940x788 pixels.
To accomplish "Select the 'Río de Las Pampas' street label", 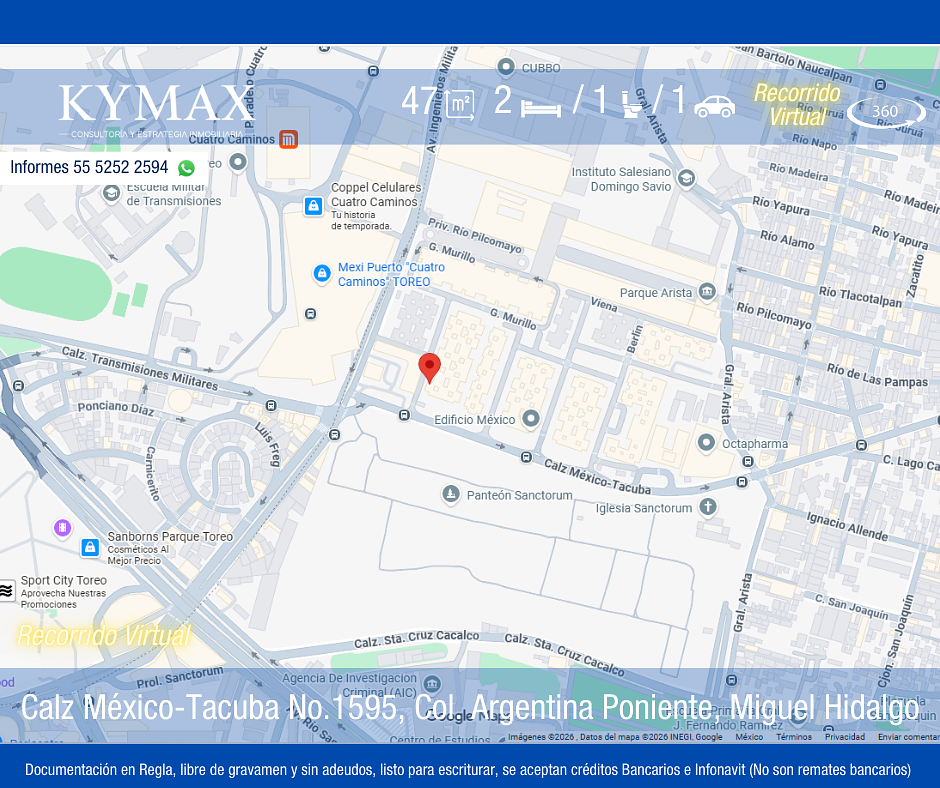I will coord(877,375).
